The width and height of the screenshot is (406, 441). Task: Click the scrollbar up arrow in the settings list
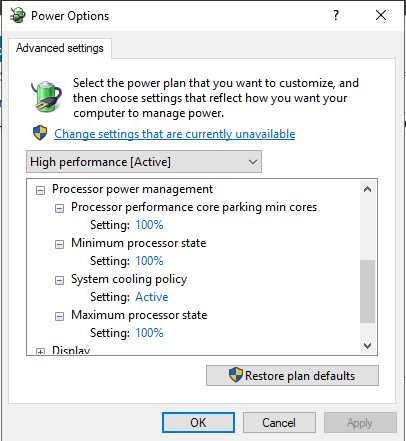coord(367,189)
